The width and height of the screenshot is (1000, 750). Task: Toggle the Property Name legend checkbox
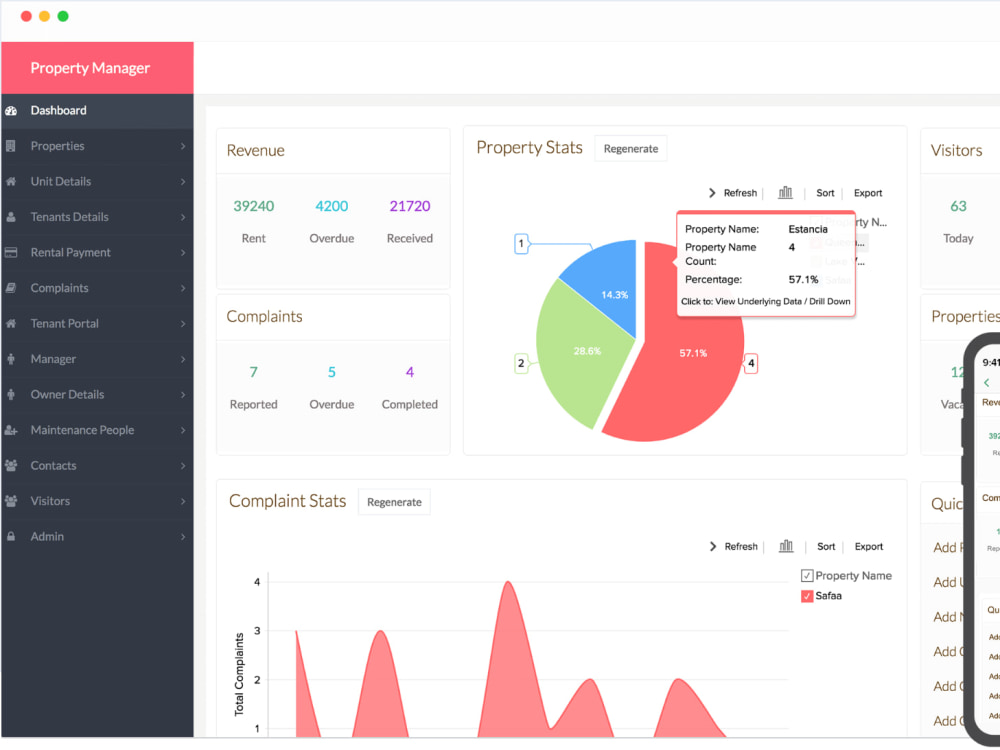pos(807,576)
